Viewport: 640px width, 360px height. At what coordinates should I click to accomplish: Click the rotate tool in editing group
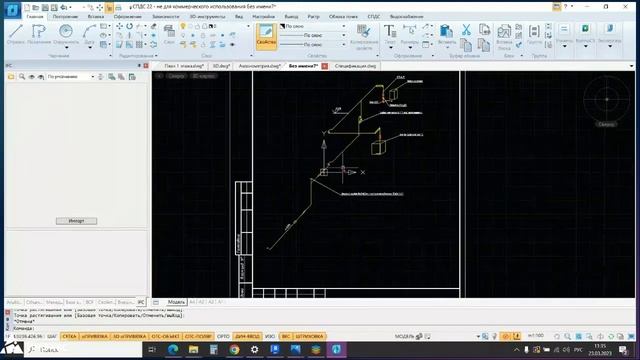(129, 26)
